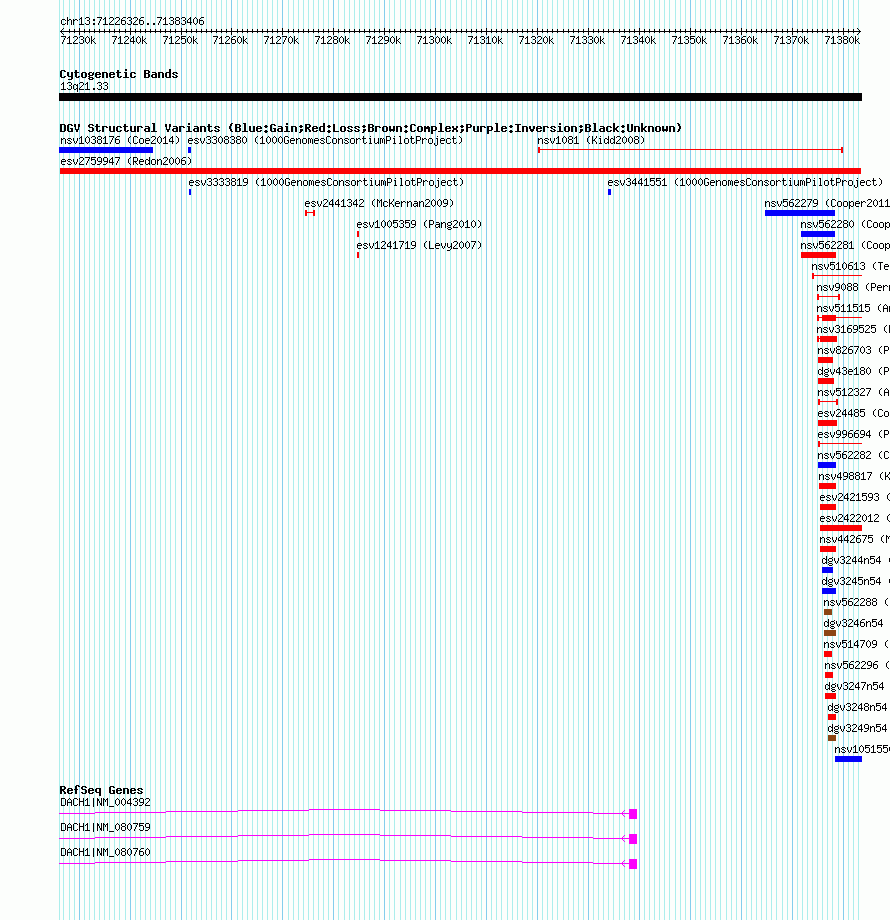Open variant esv996694 label

pos(854,435)
